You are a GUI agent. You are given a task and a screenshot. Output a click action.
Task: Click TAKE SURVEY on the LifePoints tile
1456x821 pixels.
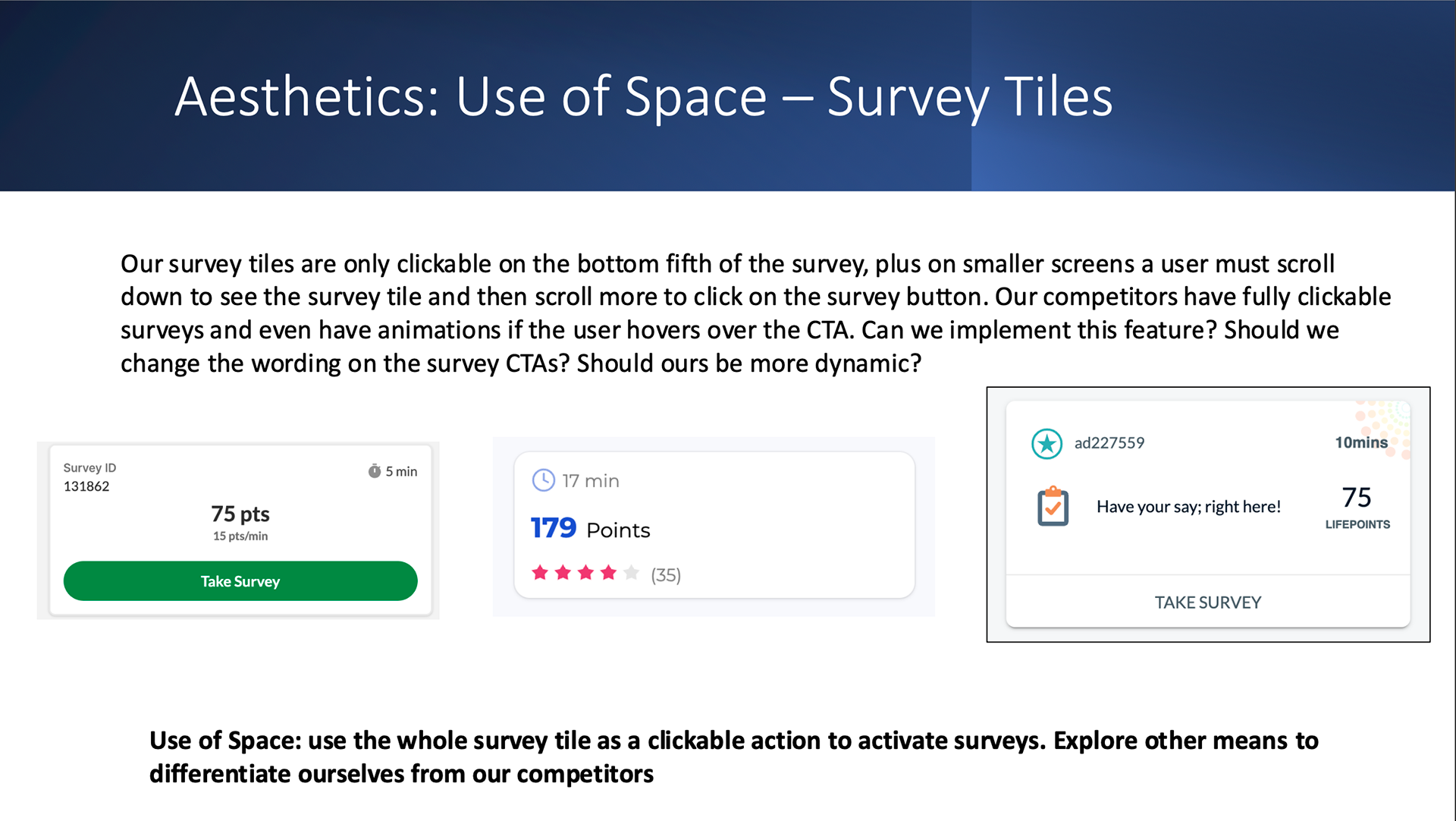(1207, 602)
